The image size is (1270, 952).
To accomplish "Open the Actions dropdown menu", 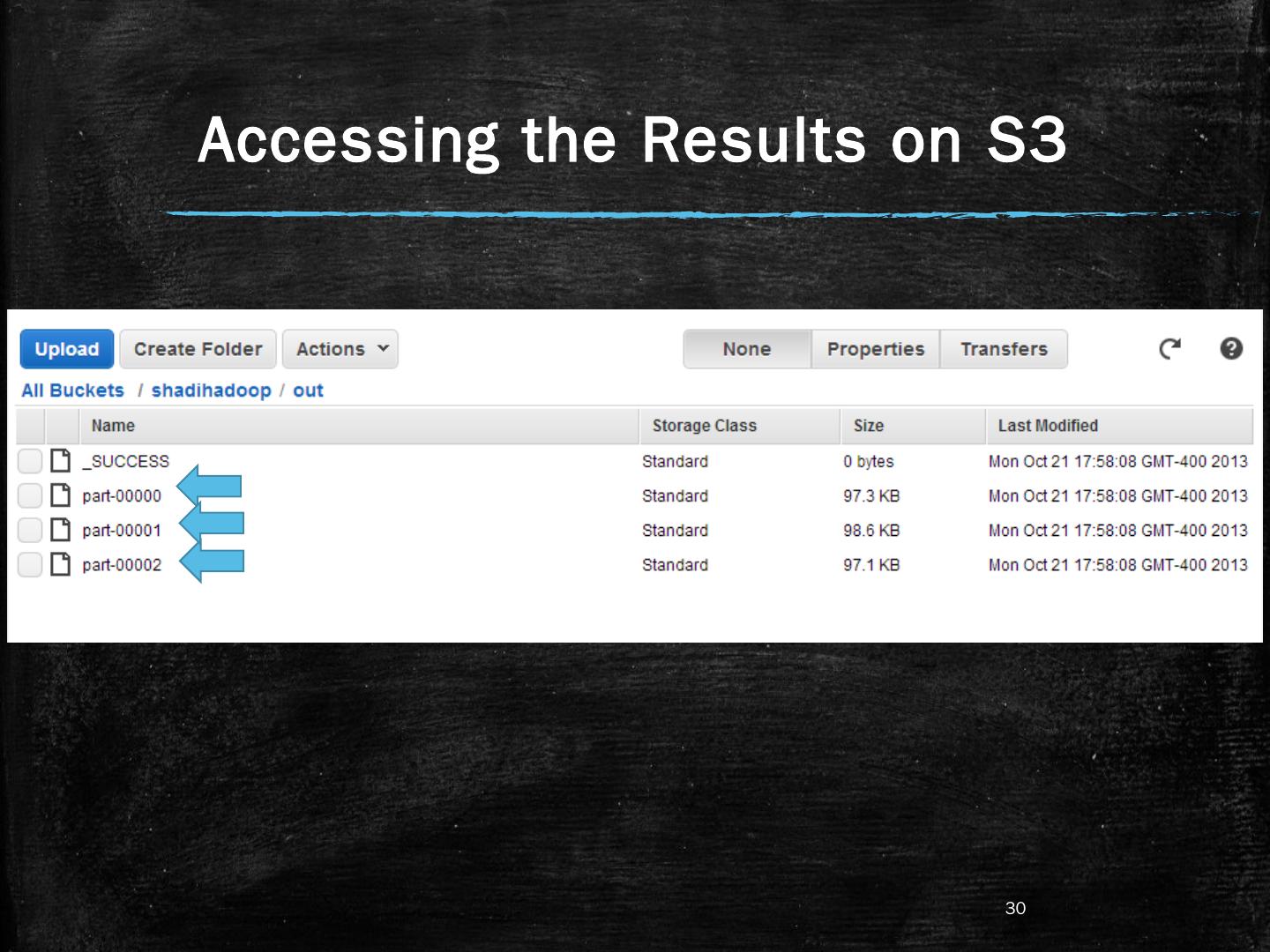I will (340, 349).
